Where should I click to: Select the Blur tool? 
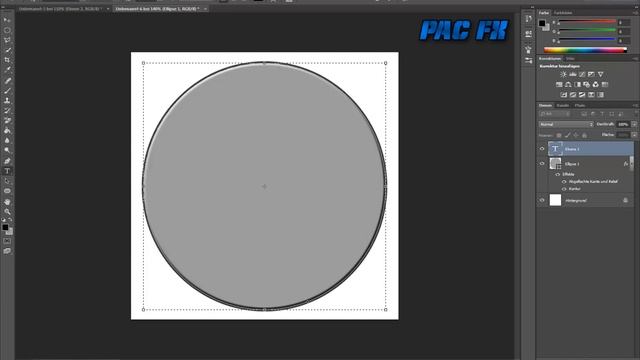tap(7, 141)
